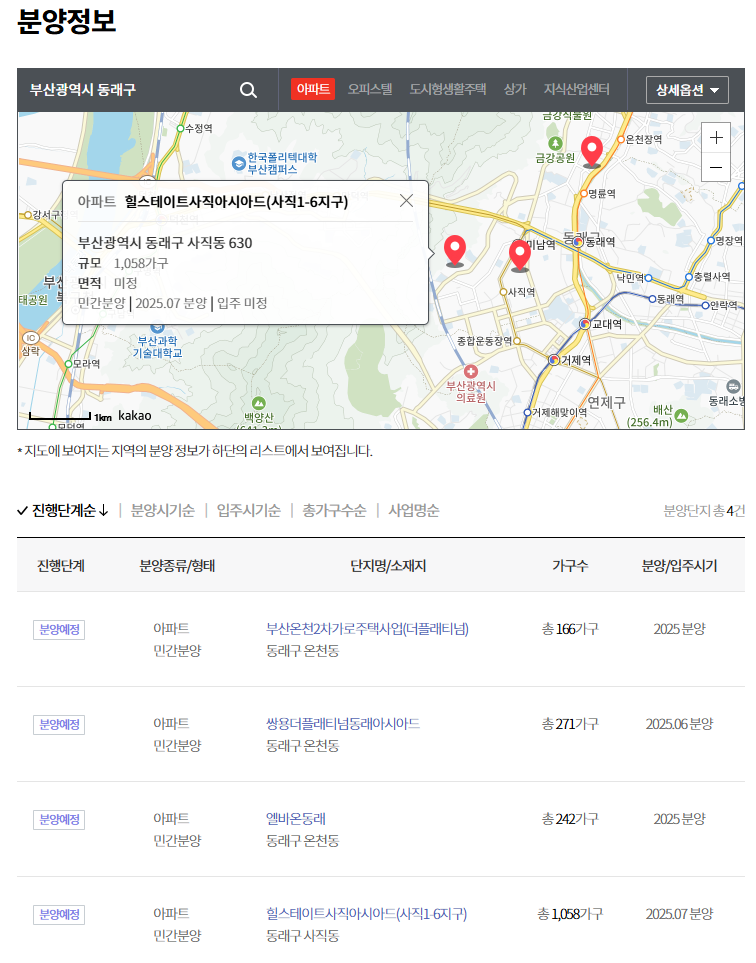
Task: Sort by 총가구수순
Action: [x=334, y=510]
